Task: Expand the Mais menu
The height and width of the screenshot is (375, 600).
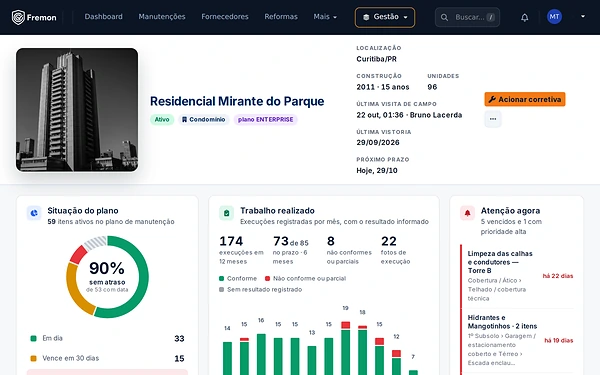Action: coord(325,17)
